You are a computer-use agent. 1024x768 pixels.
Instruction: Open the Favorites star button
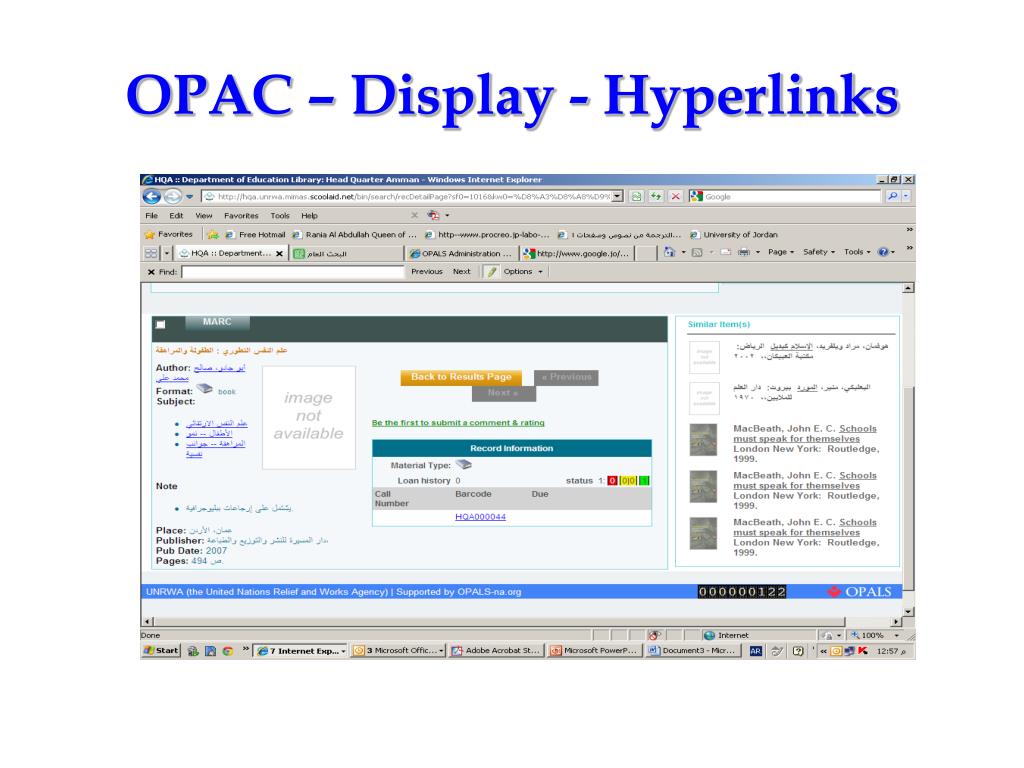(x=168, y=234)
